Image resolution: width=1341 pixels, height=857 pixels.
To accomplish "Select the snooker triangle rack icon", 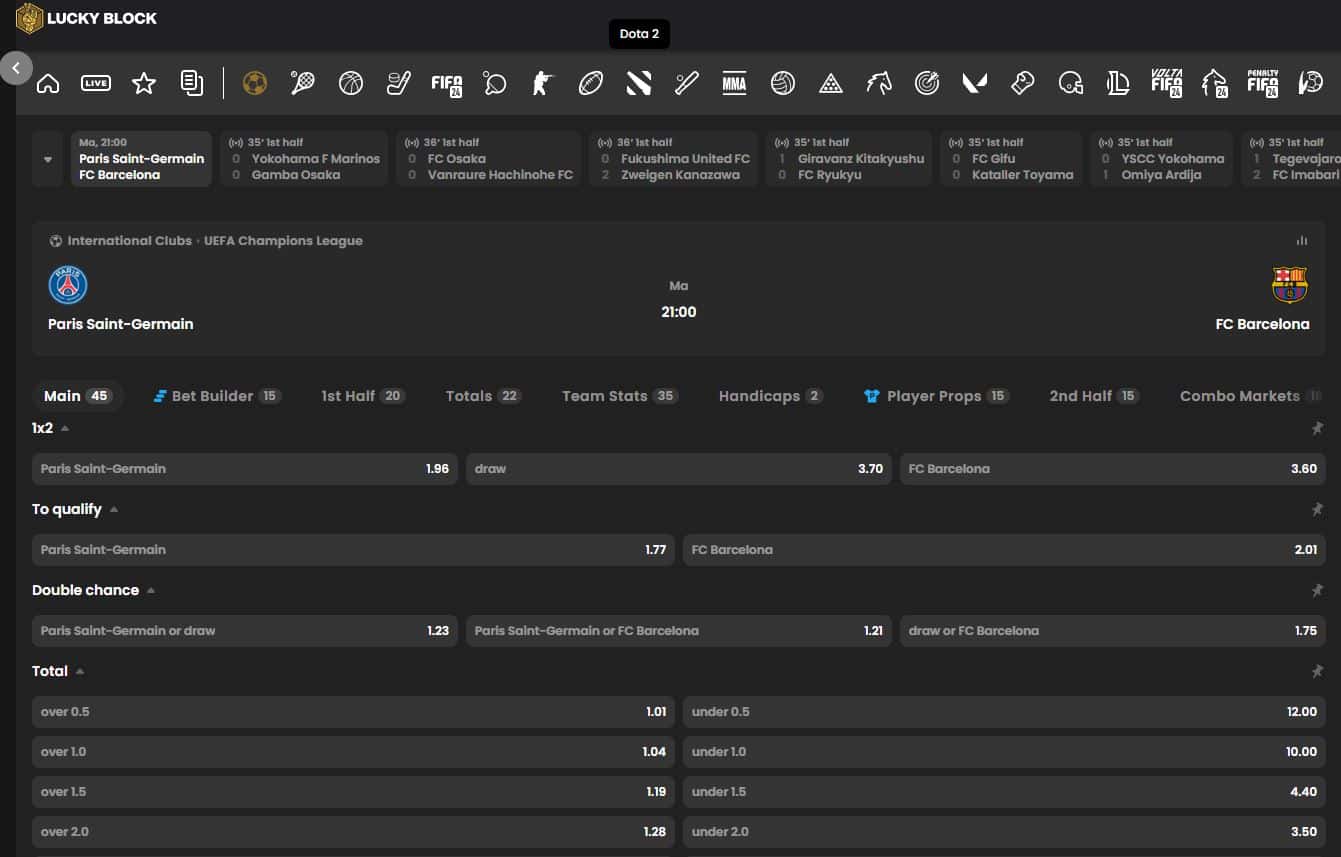I will 831,84.
